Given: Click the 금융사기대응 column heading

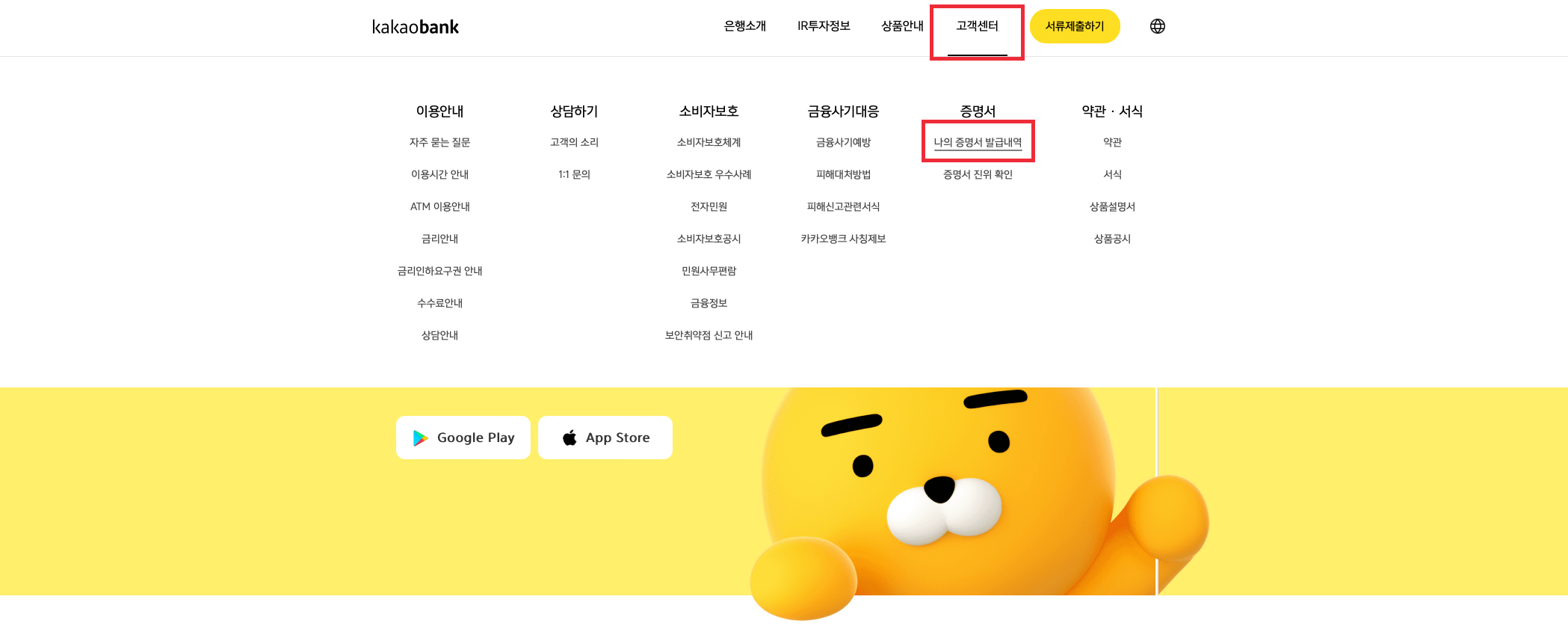Looking at the screenshot, I should pyautogui.click(x=844, y=111).
